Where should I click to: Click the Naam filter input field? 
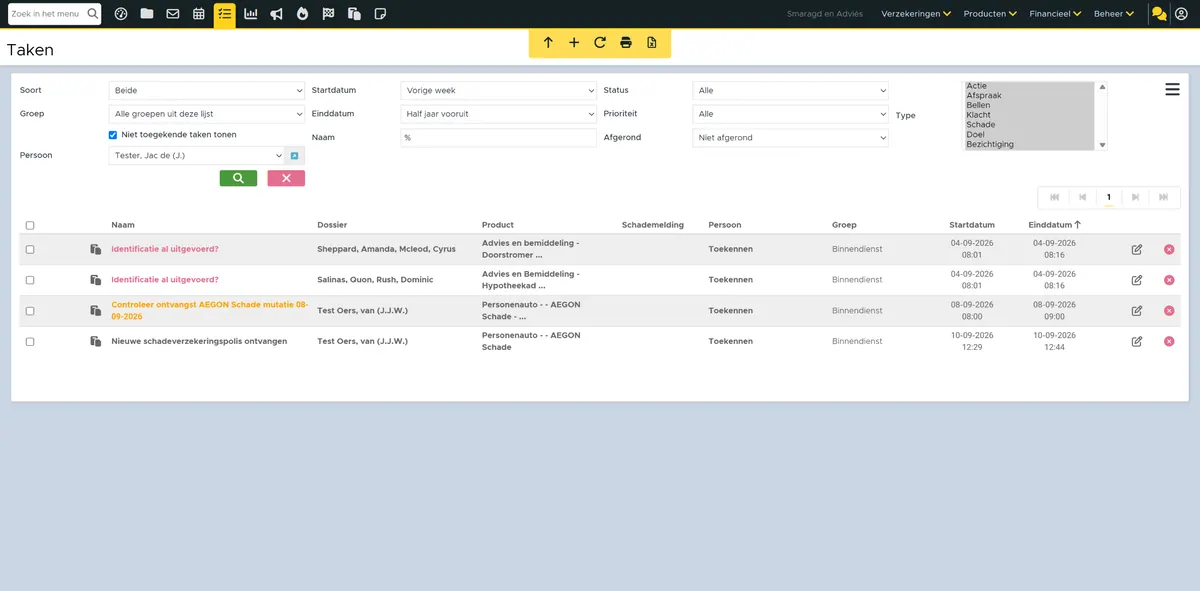coord(498,138)
